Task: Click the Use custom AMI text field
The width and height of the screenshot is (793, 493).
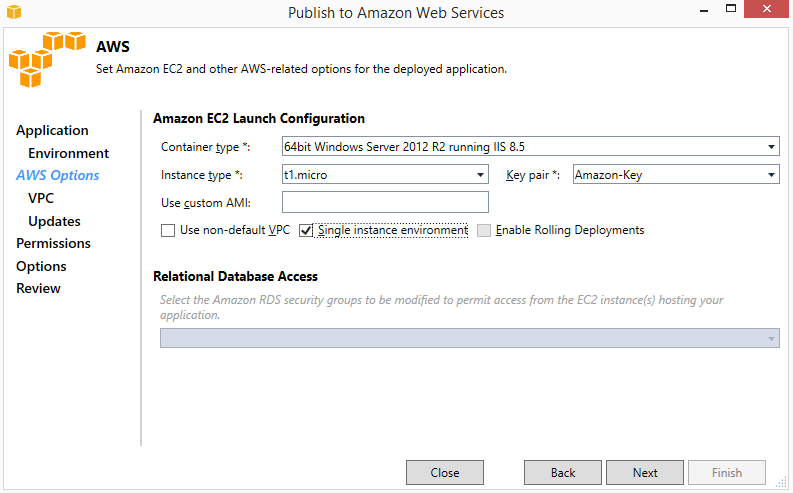Action: pyautogui.click(x=385, y=203)
